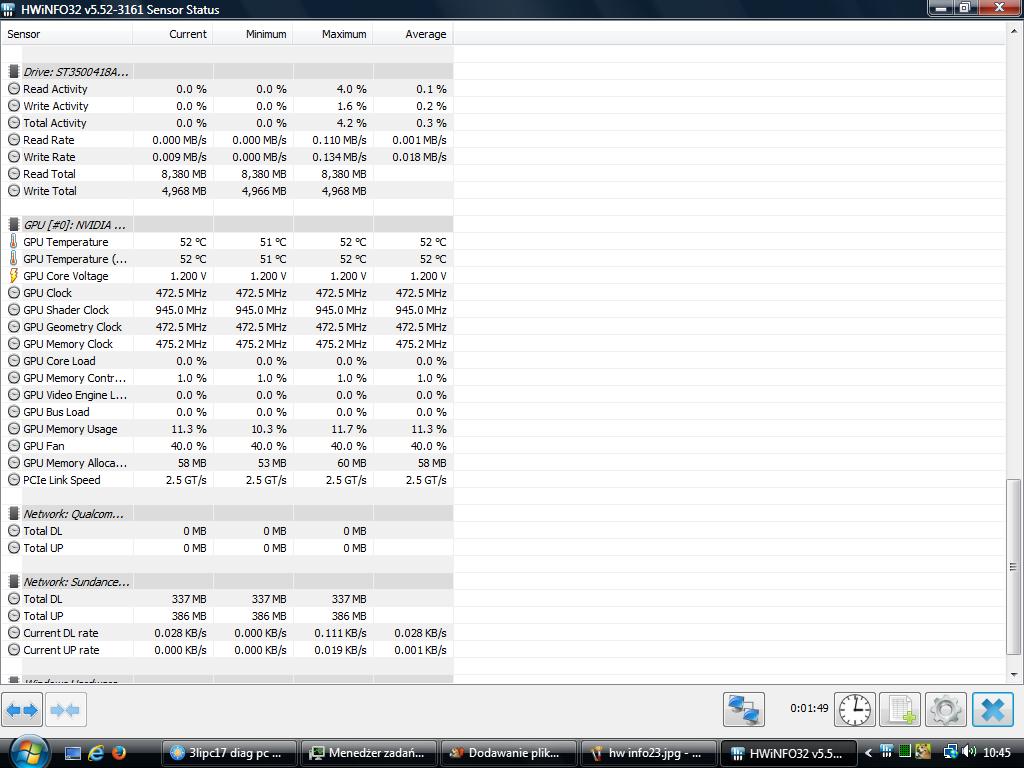The width and height of the screenshot is (1024, 768).
Task: Click the expand columns arrows button
Action: point(22,709)
